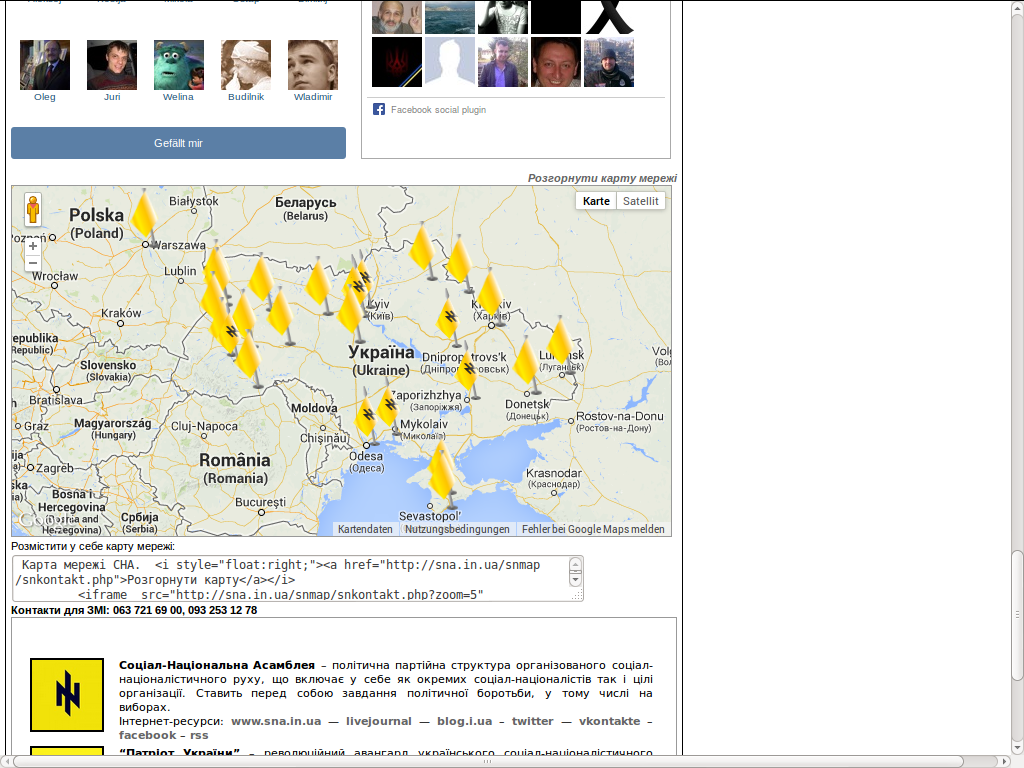
Task: Switch map to Satellit view
Action: click(641, 201)
